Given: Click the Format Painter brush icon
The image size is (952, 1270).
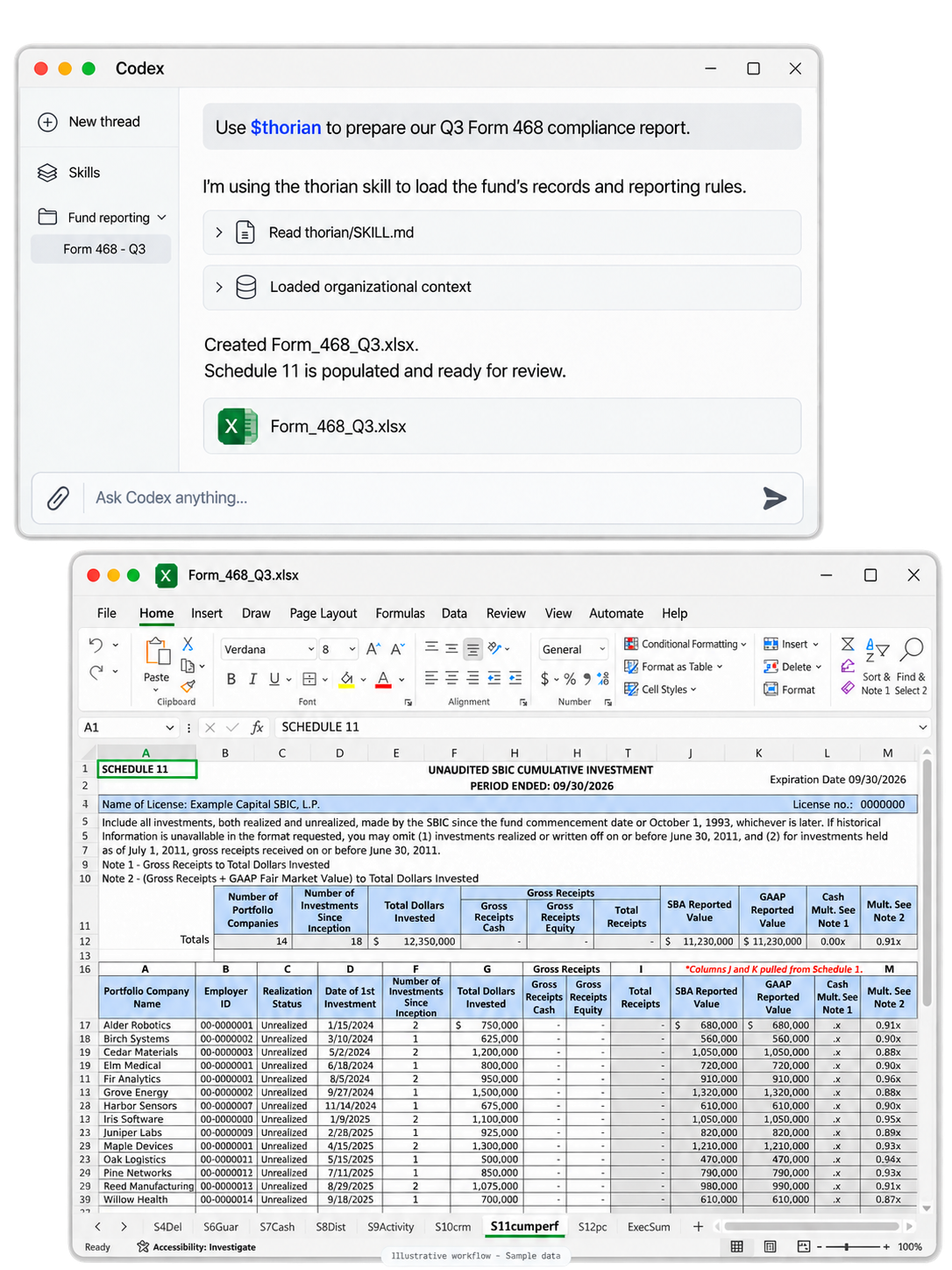Looking at the screenshot, I should (188, 687).
